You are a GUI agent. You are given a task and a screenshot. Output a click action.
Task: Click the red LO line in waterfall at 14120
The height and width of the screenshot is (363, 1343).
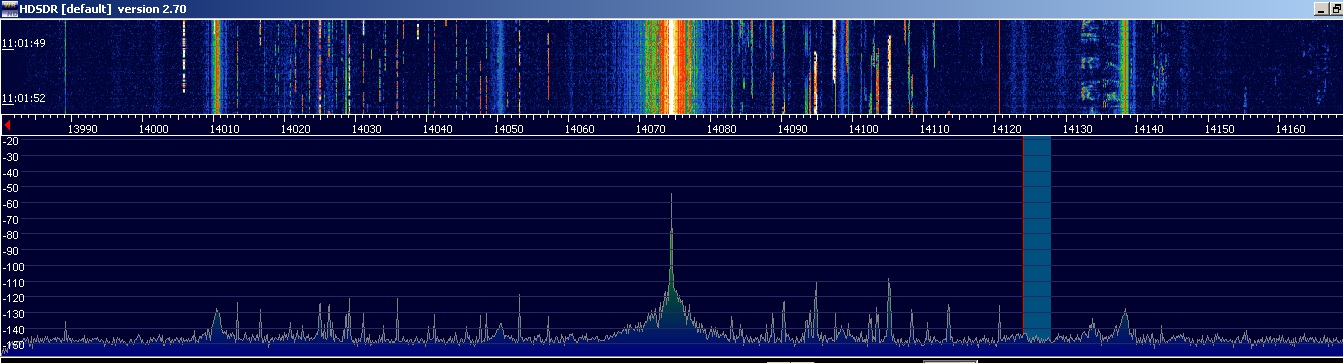pos(999,66)
